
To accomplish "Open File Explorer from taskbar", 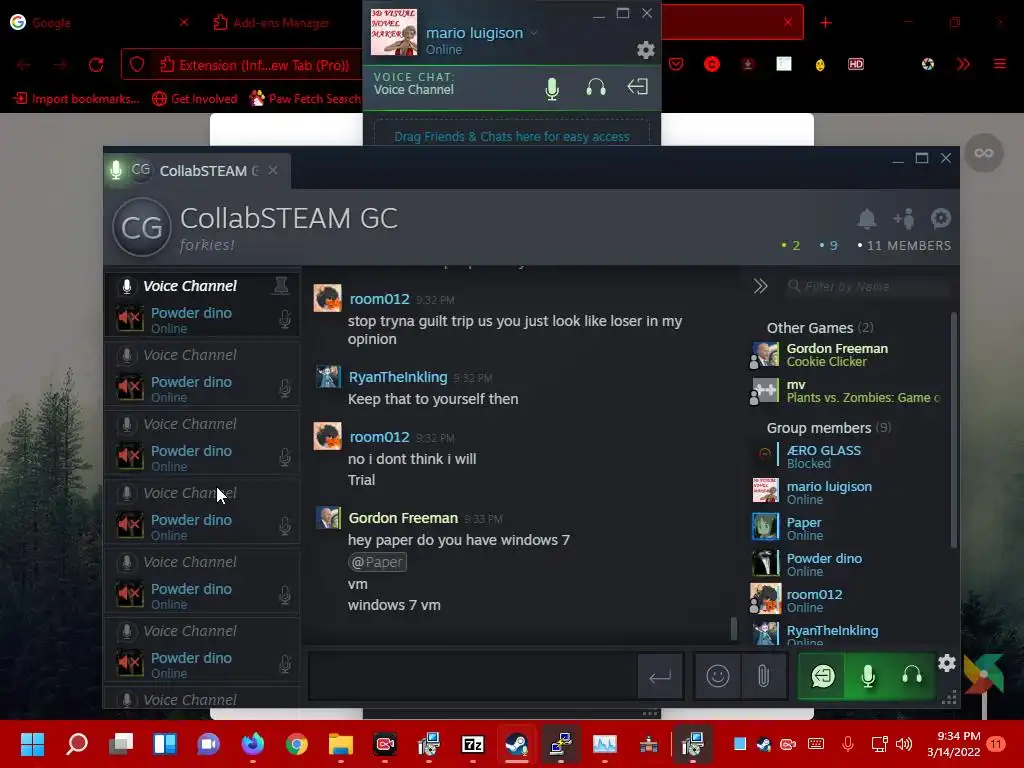I will pyautogui.click(x=340, y=744).
